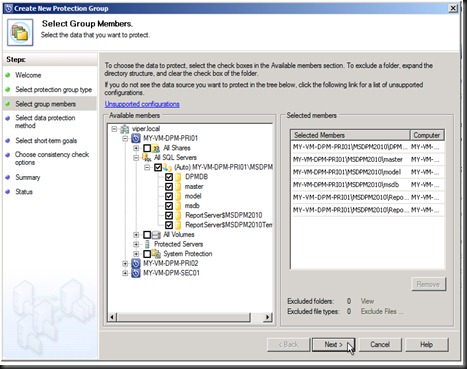Click the ReportServer$MSDPM2010 database icon
467x369 pixels.
[x=179, y=215]
